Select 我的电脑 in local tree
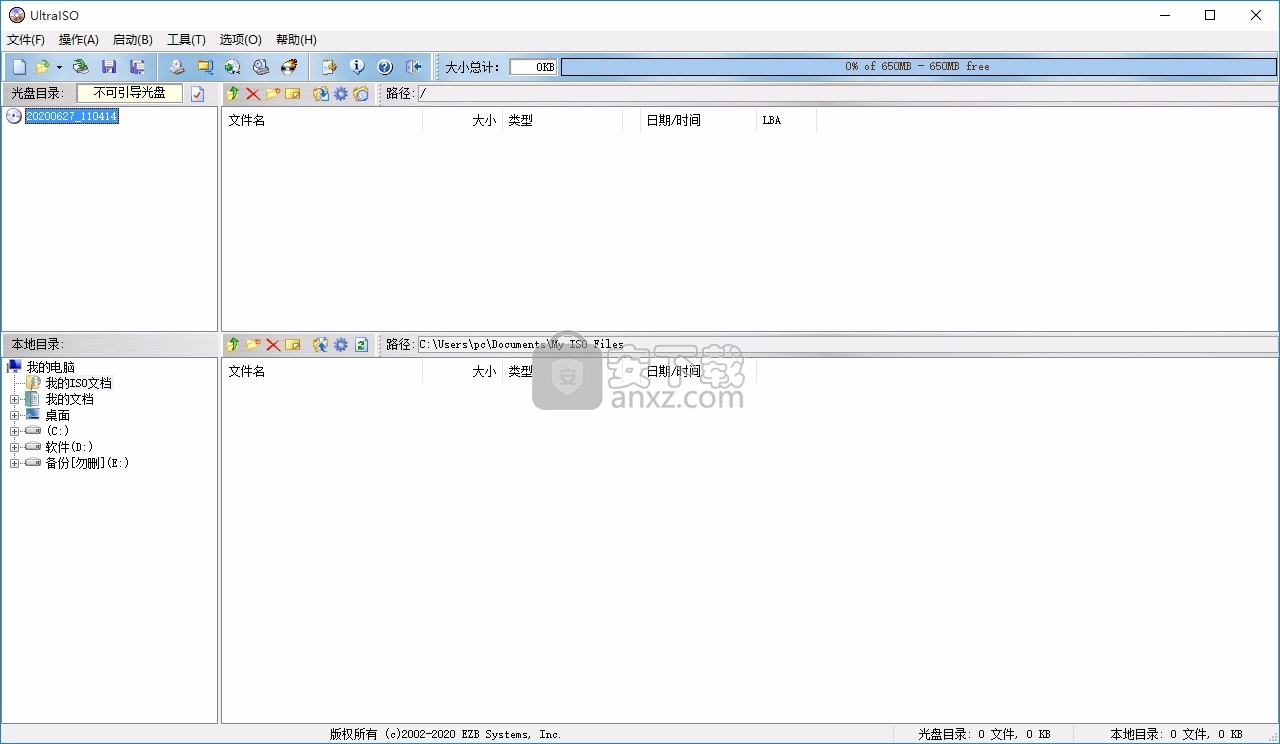The image size is (1280, 744). pos(50,367)
